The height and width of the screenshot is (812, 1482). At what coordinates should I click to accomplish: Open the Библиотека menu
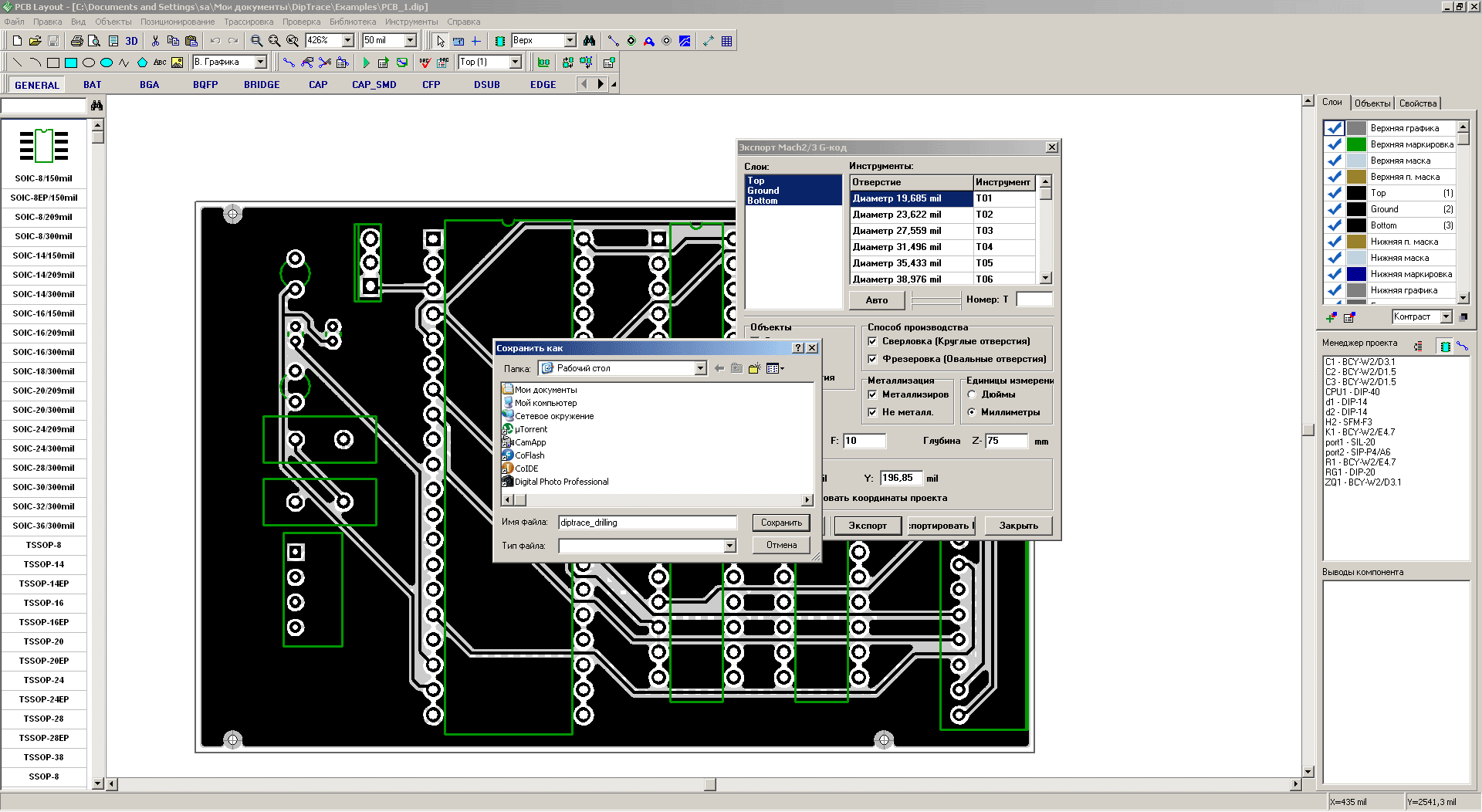pyautogui.click(x=353, y=22)
